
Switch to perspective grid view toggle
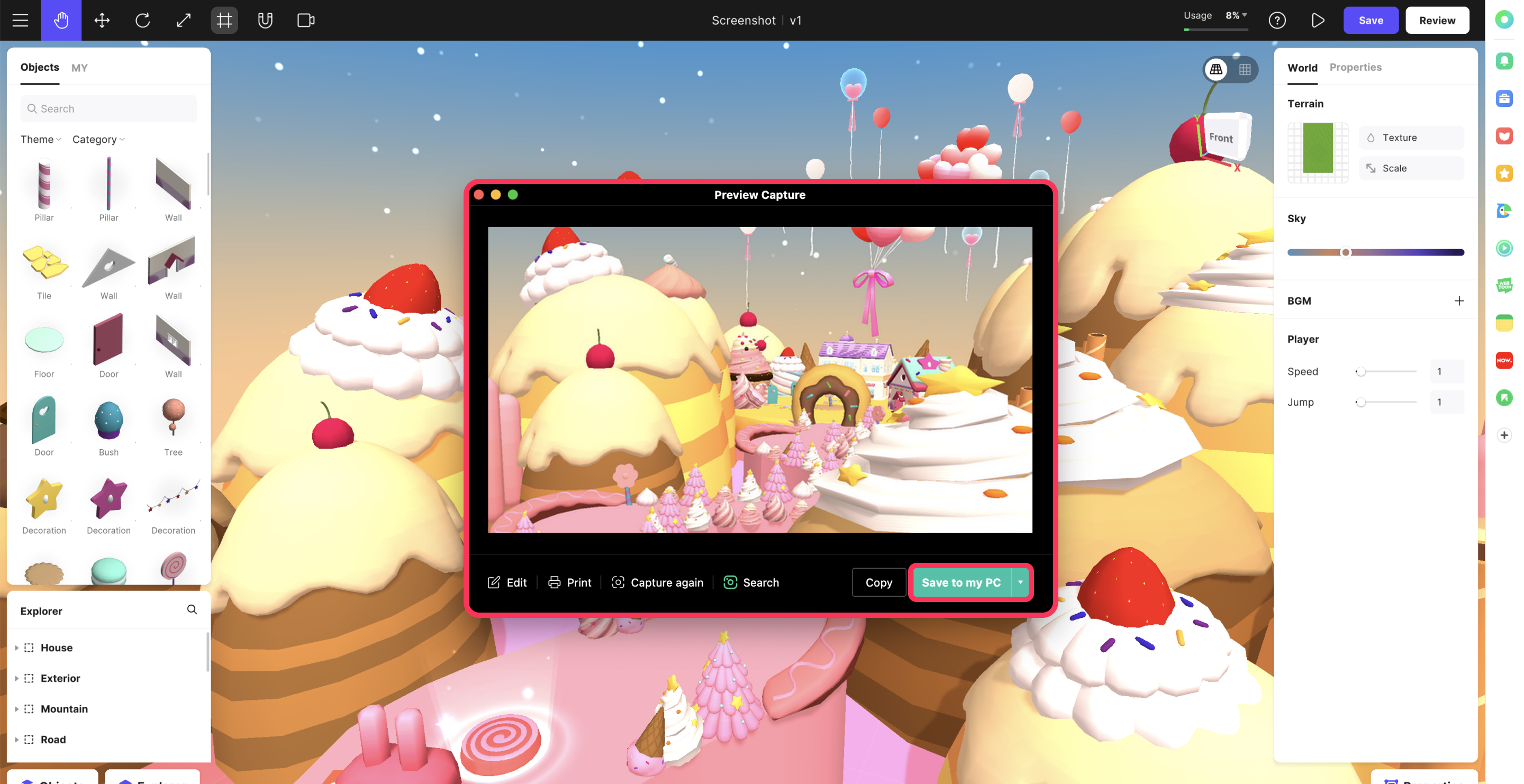click(x=1216, y=69)
